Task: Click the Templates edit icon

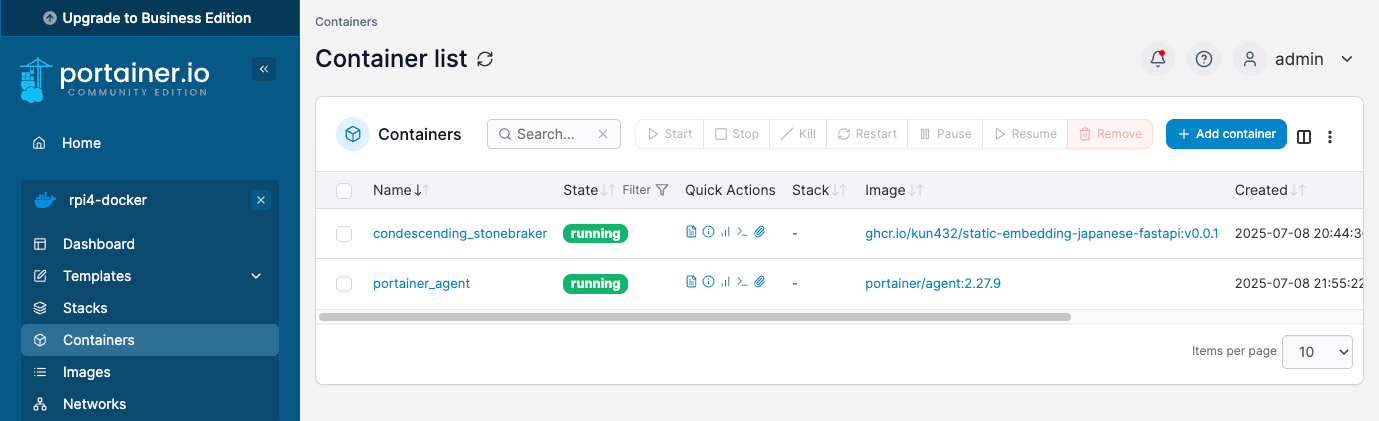Action: coord(40,276)
